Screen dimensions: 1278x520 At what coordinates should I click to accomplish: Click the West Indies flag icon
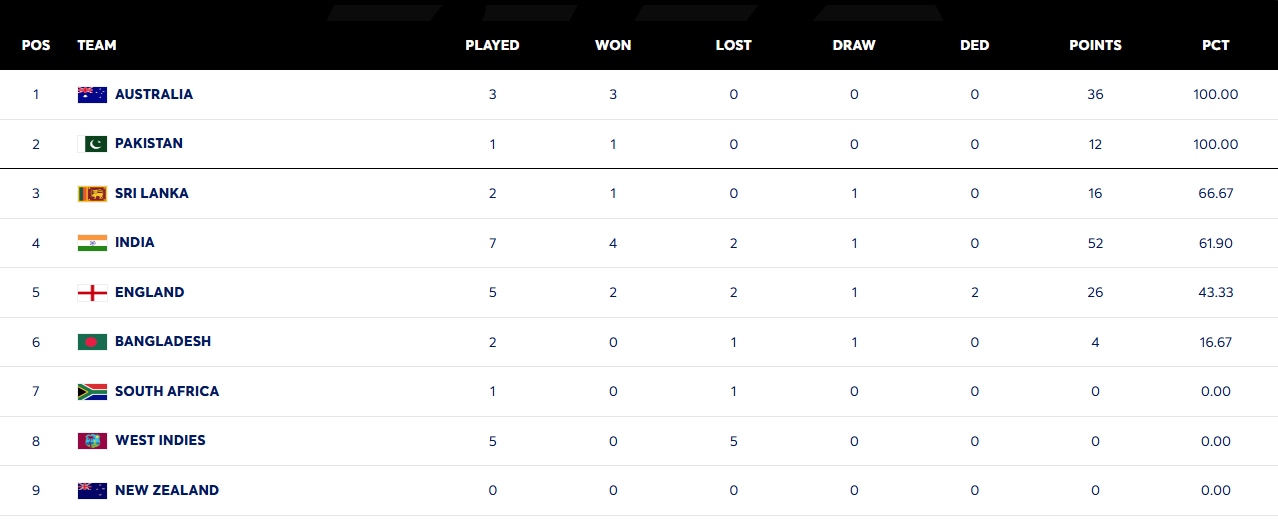click(92, 441)
